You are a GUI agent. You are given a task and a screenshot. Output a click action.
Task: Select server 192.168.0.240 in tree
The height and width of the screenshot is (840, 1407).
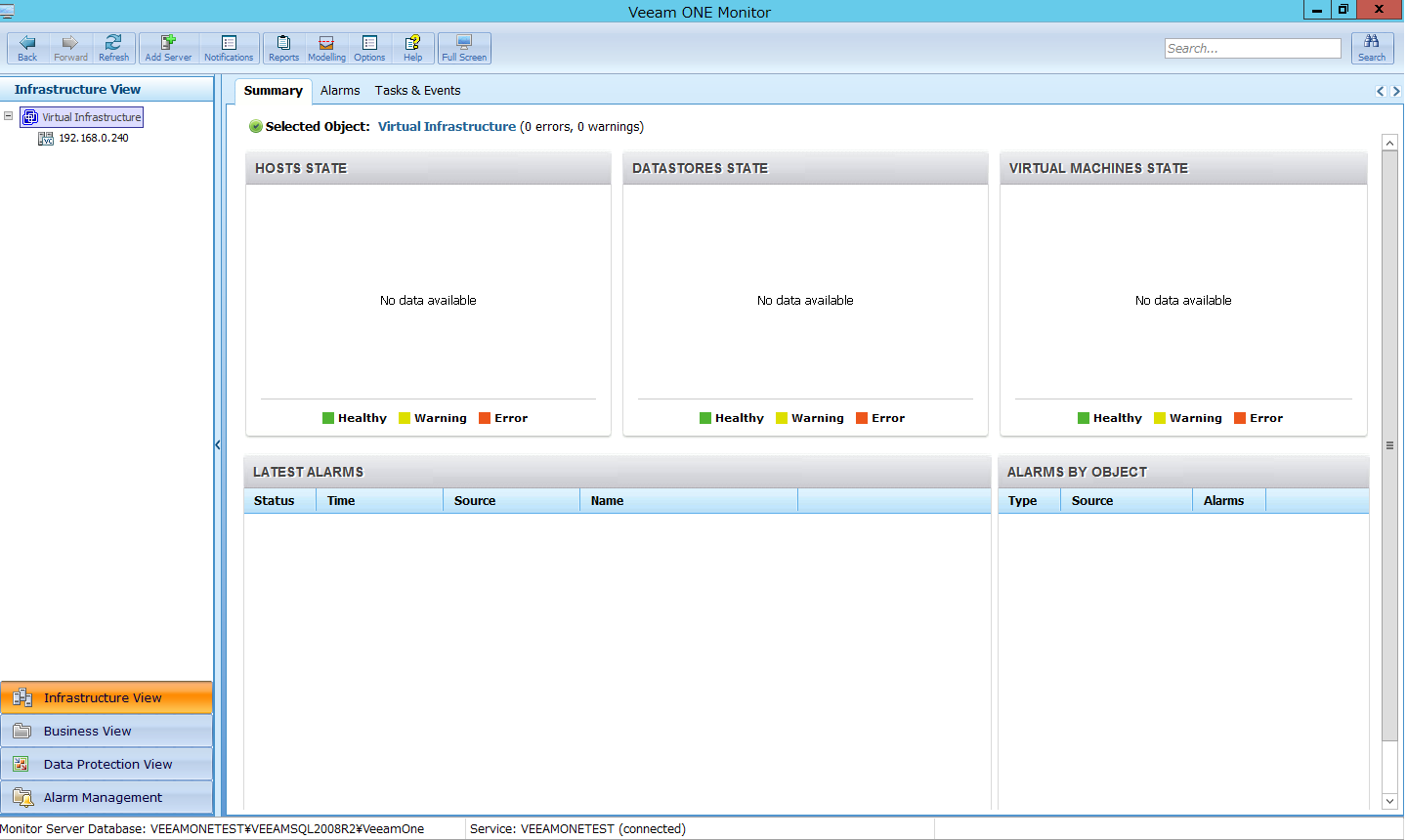click(x=83, y=139)
